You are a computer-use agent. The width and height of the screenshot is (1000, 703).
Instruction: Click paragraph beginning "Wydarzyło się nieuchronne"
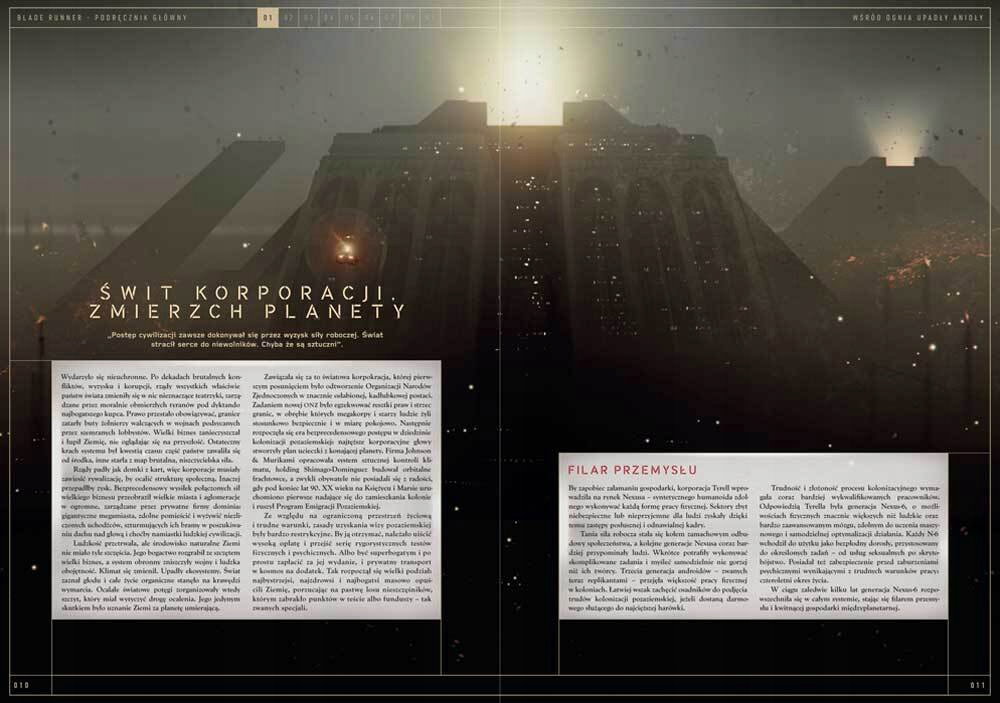pyautogui.click(x=151, y=418)
